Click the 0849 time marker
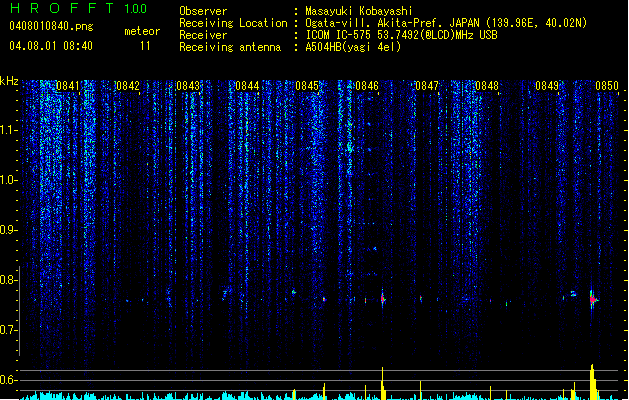 (x=547, y=86)
